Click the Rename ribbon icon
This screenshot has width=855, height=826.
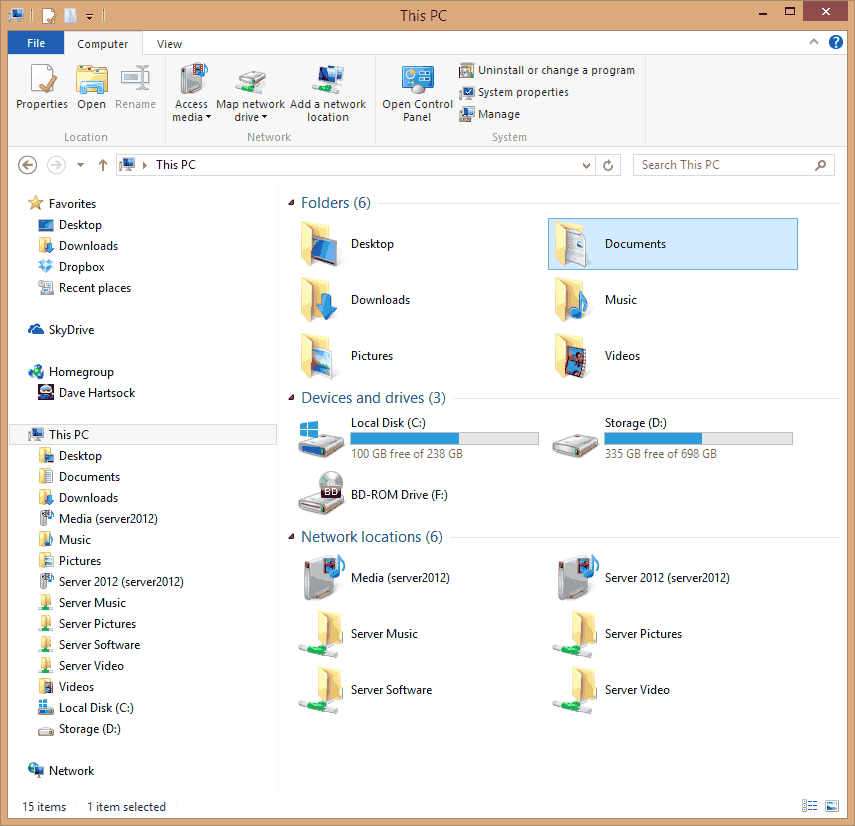pos(135,86)
